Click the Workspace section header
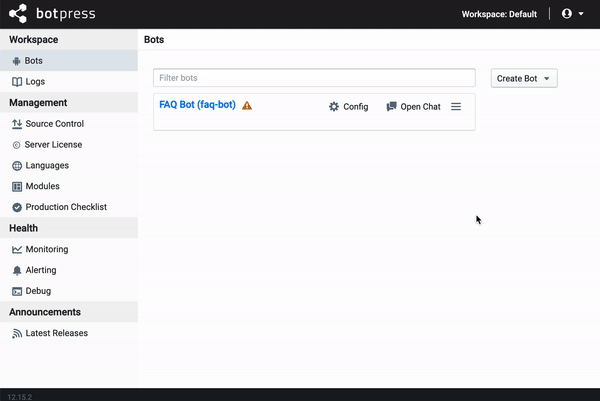The width and height of the screenshot is (600, 401). point(34,39)
